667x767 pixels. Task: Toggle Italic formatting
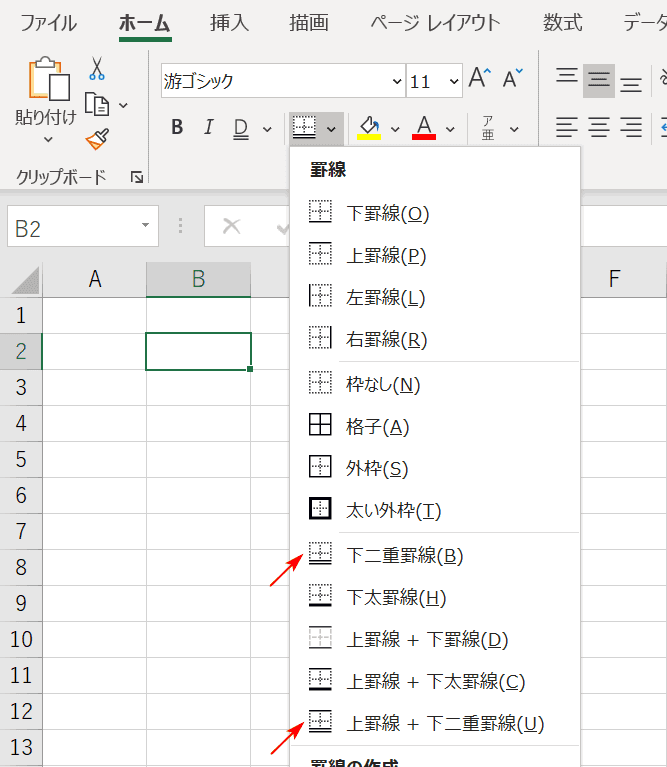pyautogui.click(x=209, y=128)
